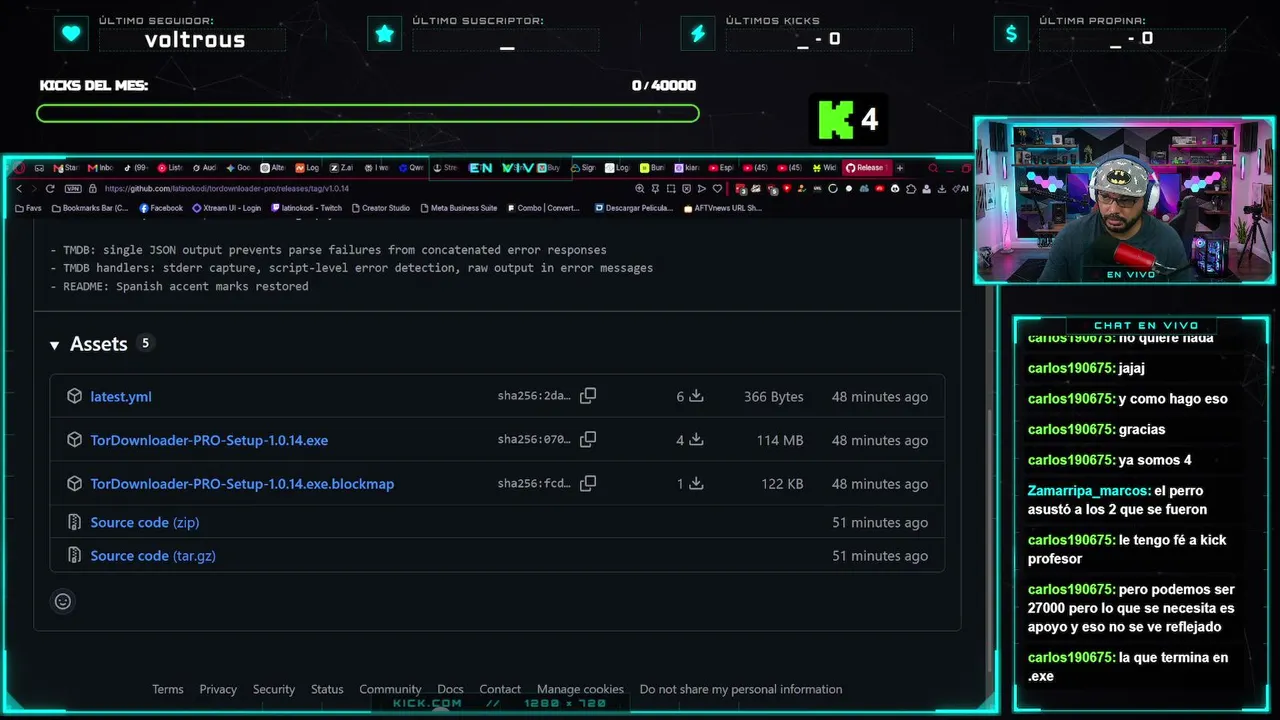The height and width of the screenshot is (720, 1280).
Task: Download Source code (tar.gz)
Action: pyautogui.click(x=153, y=556)
